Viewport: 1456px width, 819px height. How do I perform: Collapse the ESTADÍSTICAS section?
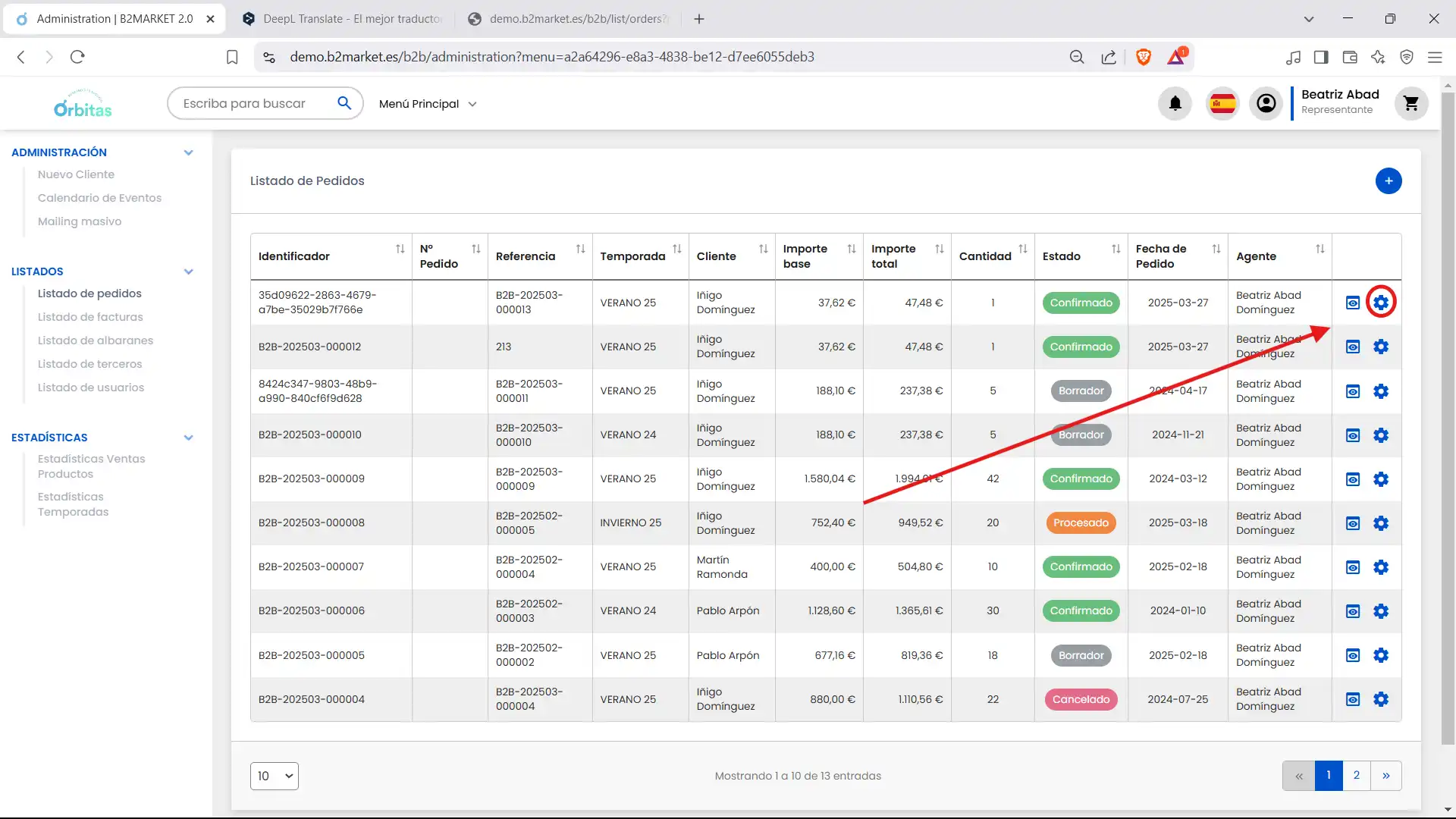coord(189,438)
